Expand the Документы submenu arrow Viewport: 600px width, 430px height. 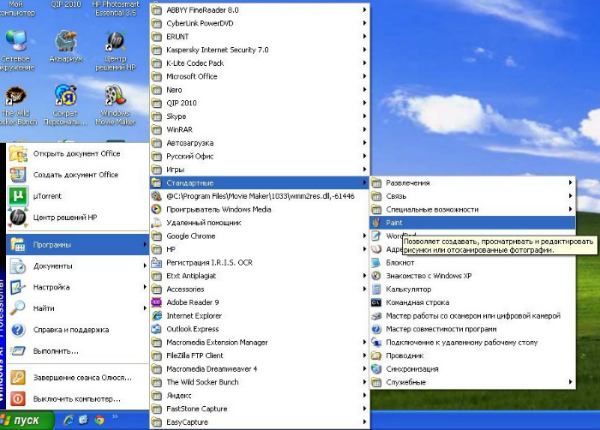point(145,265)
